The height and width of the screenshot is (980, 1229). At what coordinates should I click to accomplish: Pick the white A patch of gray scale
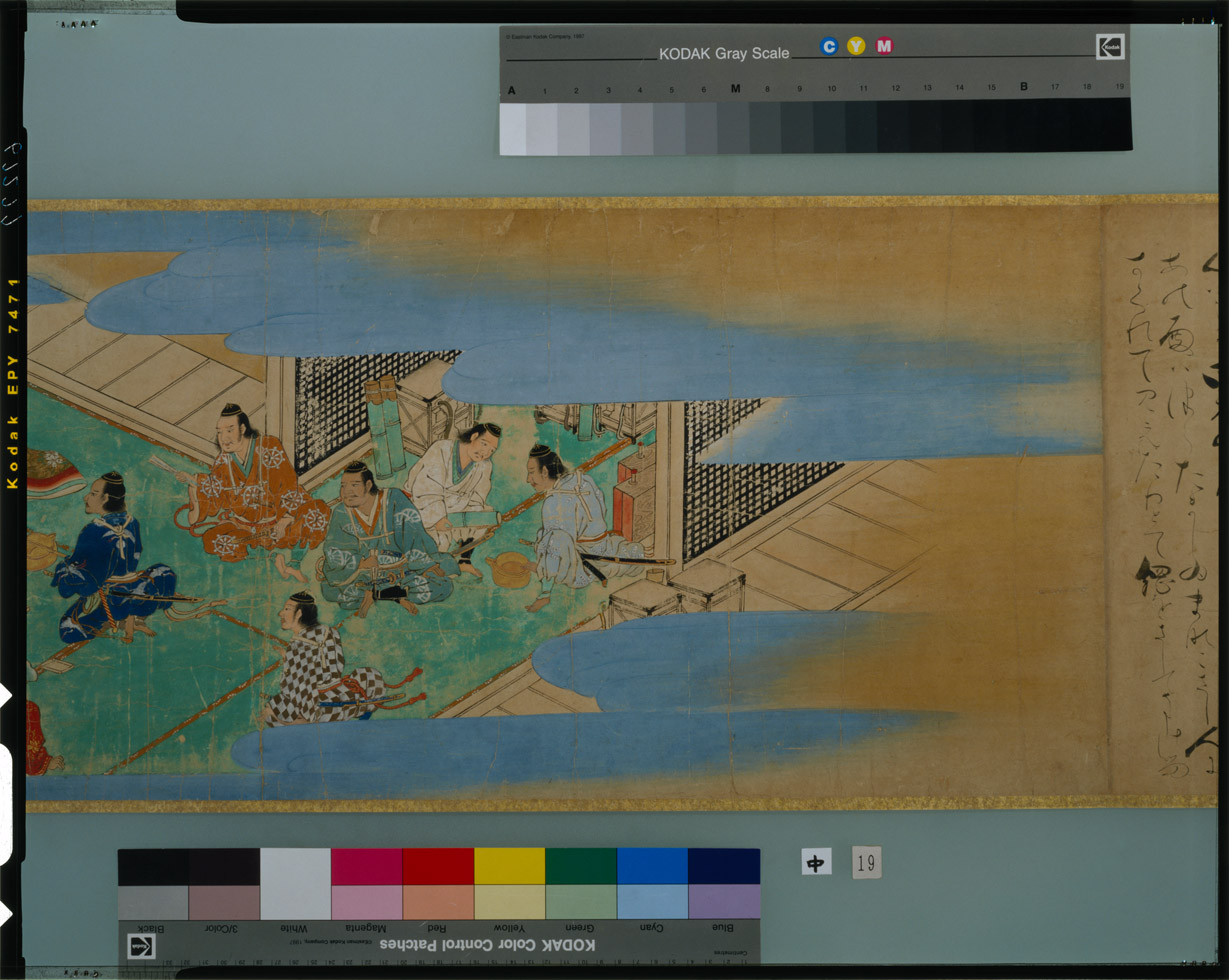tap(512, 128)
